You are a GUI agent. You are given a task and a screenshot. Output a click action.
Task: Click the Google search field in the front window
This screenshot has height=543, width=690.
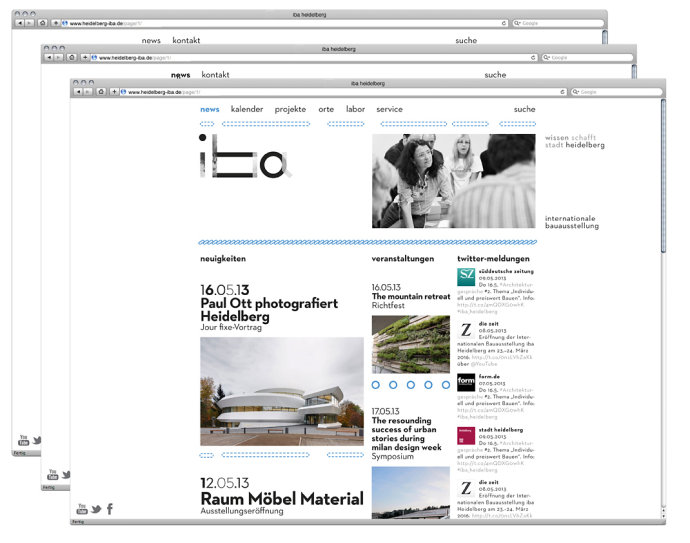tap(617, 92)
